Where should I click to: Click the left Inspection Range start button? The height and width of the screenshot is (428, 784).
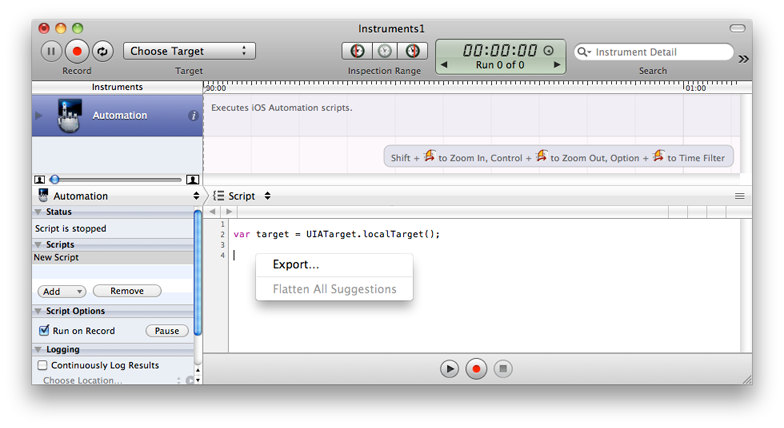point(357,51)
